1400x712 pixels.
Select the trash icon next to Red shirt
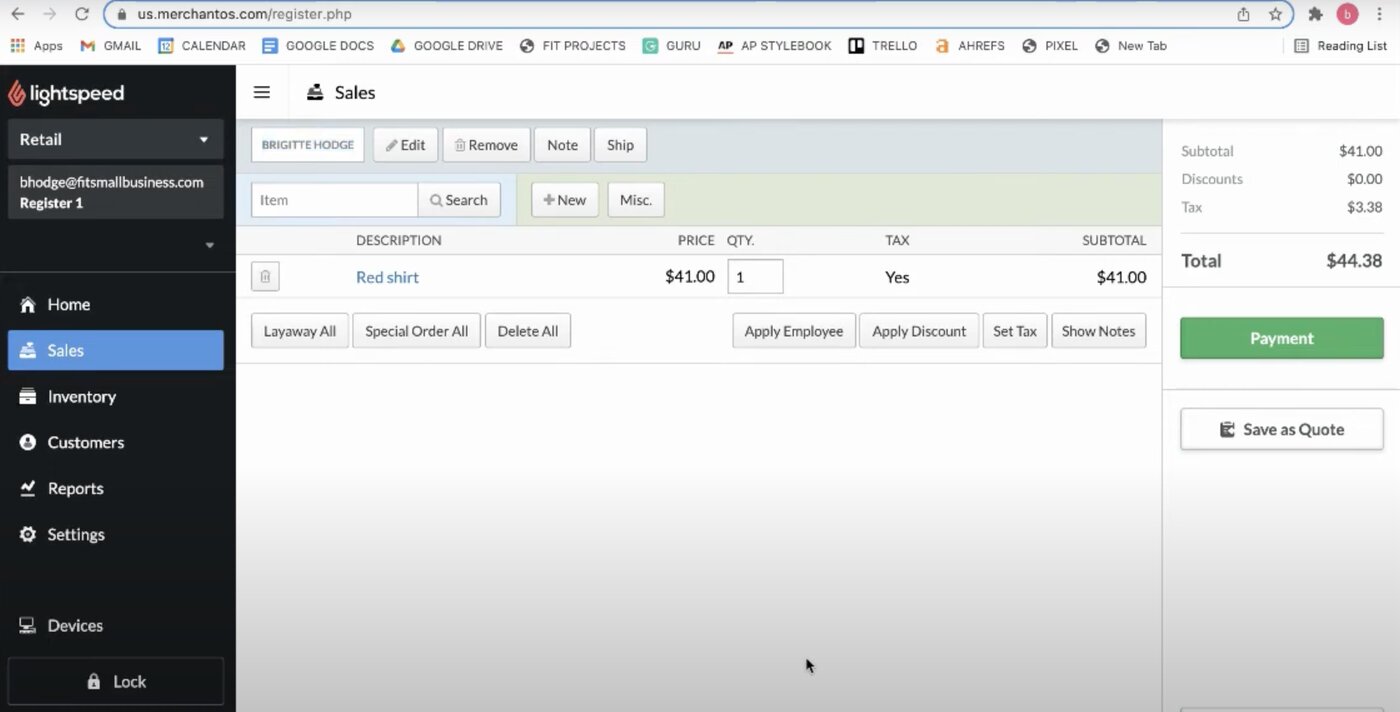(x=265, y=276)
